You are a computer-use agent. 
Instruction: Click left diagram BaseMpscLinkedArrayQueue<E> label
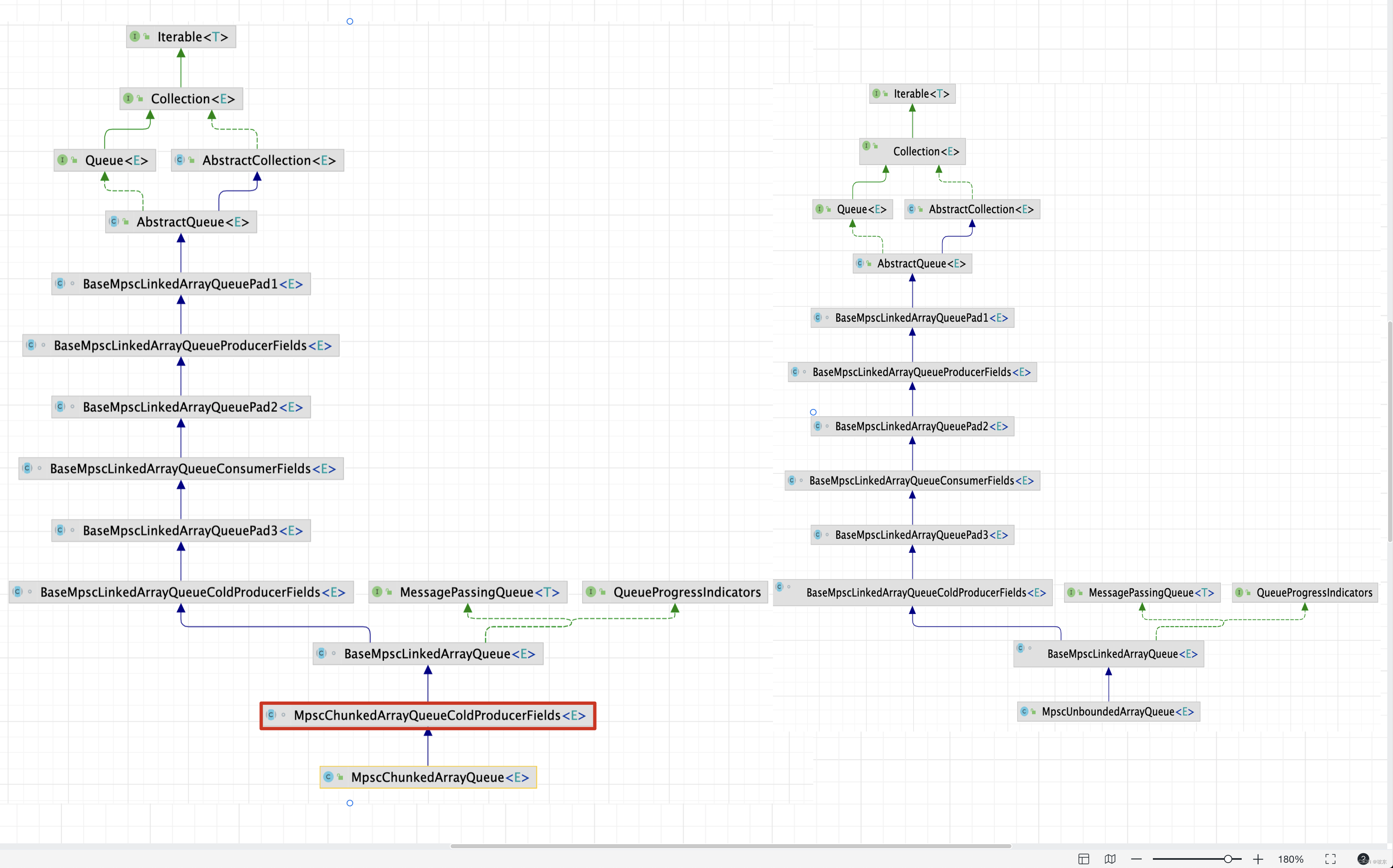(439, 653)
